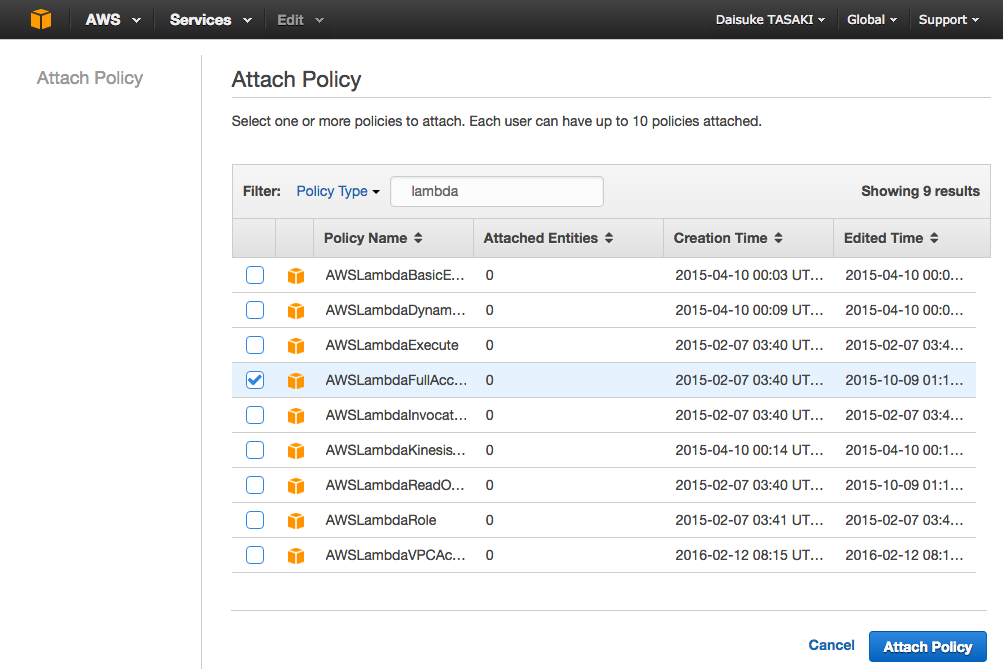1003x669 pixels.
Task: Open the Edit dropdown menu
Action: point(300,20)
